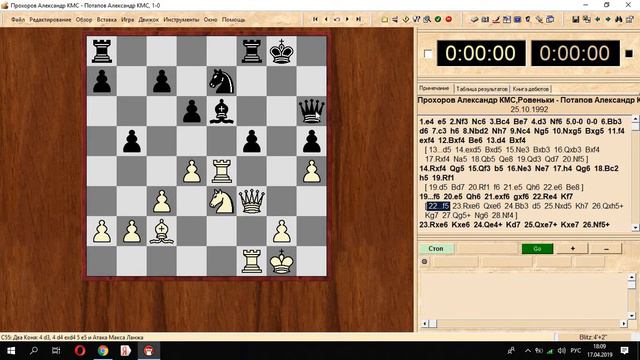Click the knight head engine icon
Viewport: 640px width, 360px height.
pyautogui.click(x=528, y=19)
